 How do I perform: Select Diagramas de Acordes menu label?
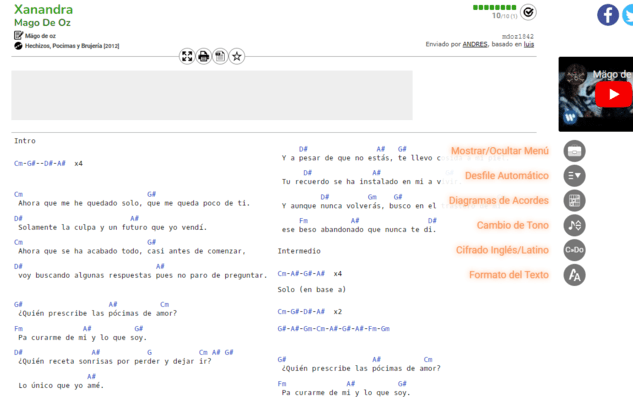tap(499, 200)
